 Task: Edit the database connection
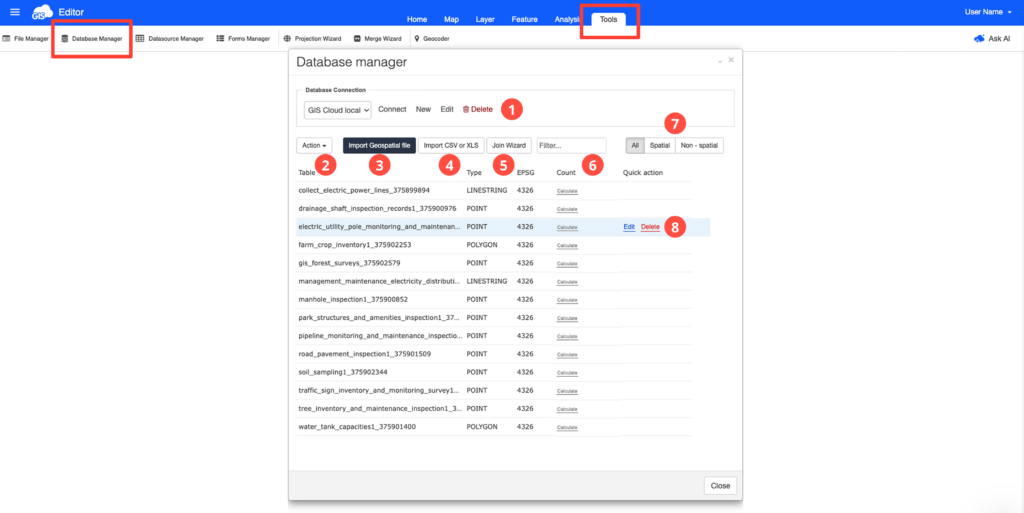click(x=447, y=110)
